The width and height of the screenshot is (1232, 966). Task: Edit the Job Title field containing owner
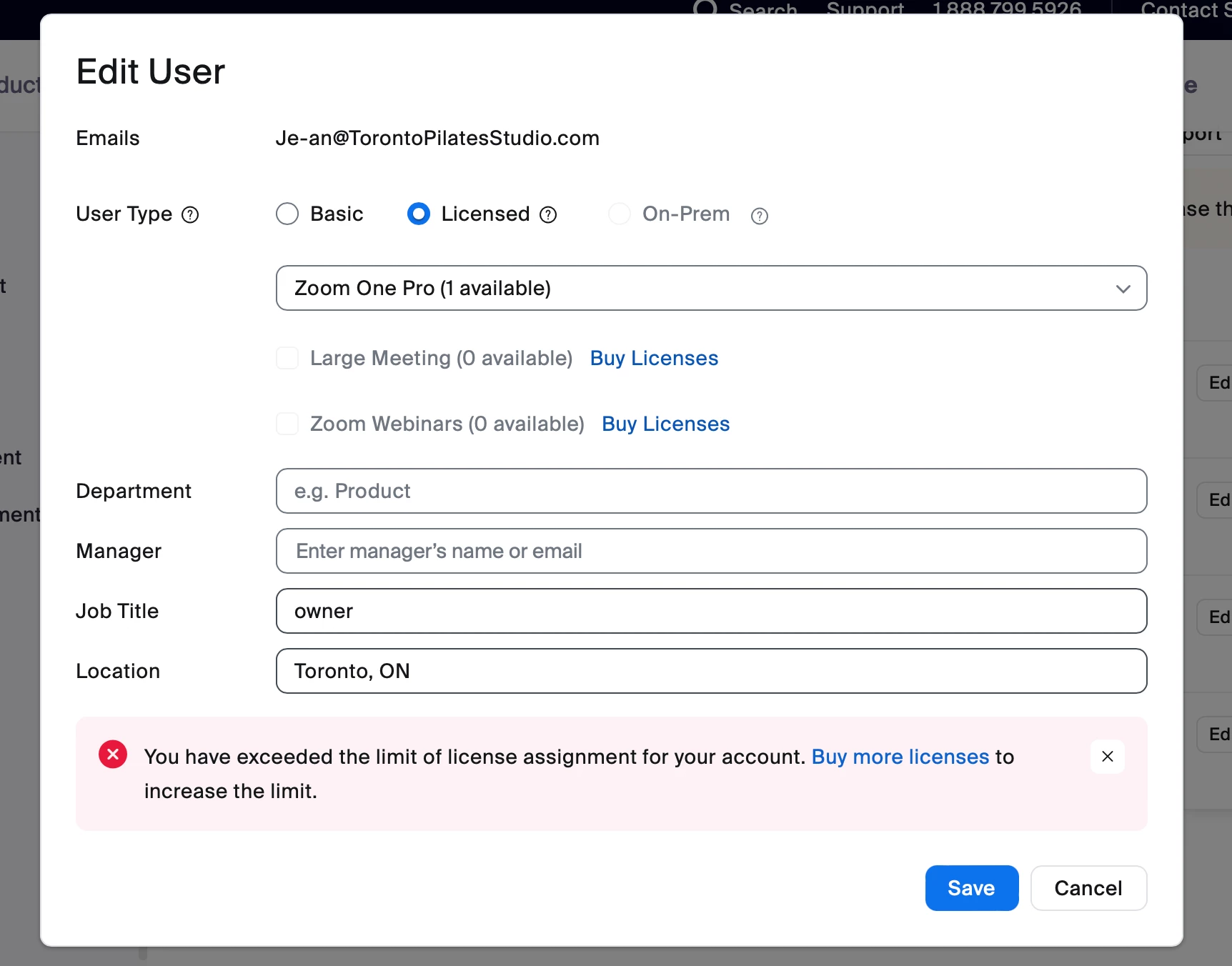point(712,611)
